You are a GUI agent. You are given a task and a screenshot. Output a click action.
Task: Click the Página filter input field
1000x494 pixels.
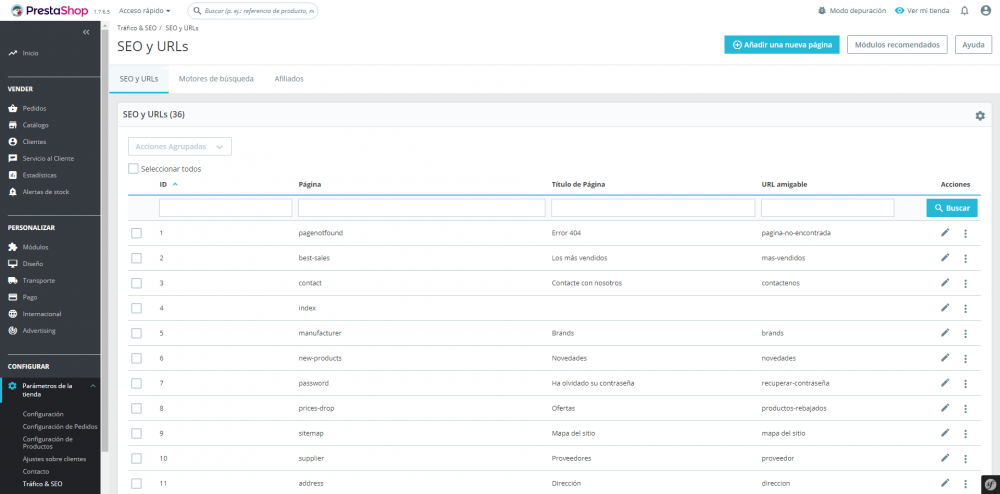[422, 208]
